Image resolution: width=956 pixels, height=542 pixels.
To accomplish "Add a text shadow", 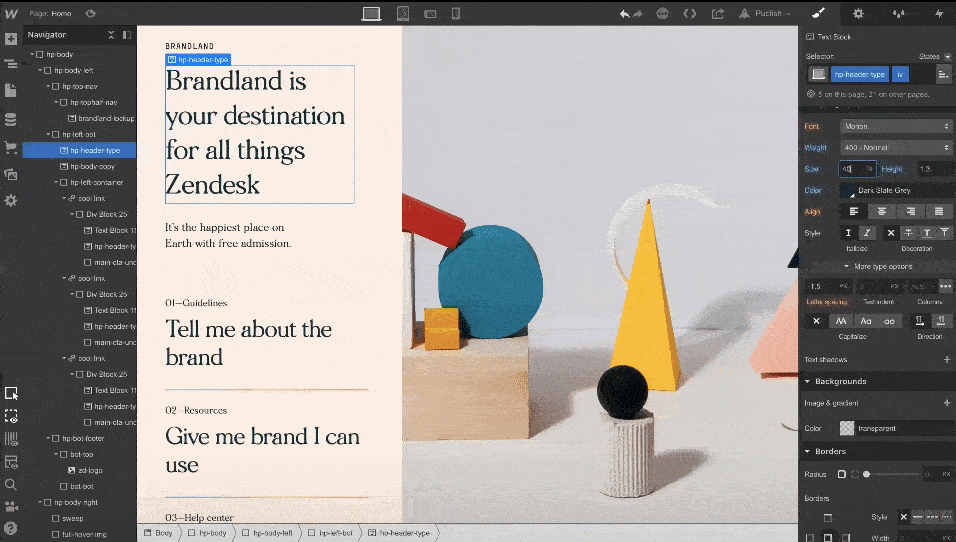I will [x=947, y=360].
